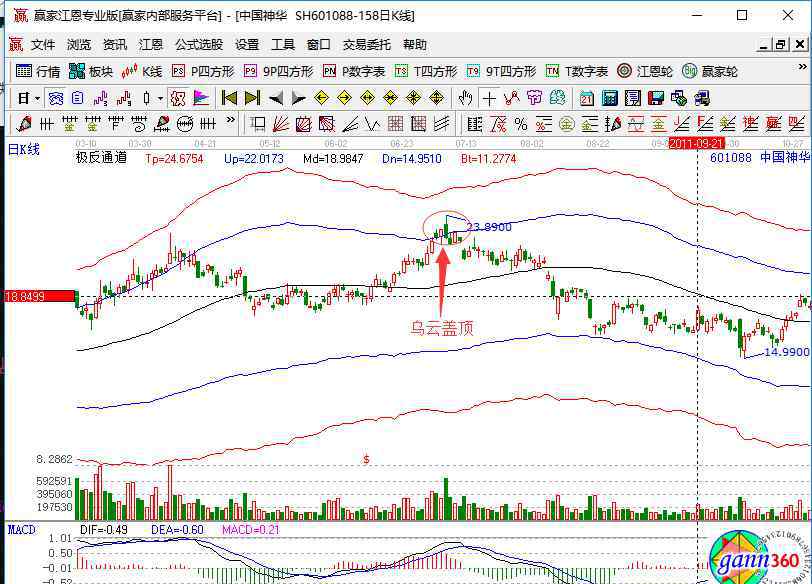This screenshot has height=584, width=812.
Task: Select the parallel lines tool
Action: tap(442, 124)
